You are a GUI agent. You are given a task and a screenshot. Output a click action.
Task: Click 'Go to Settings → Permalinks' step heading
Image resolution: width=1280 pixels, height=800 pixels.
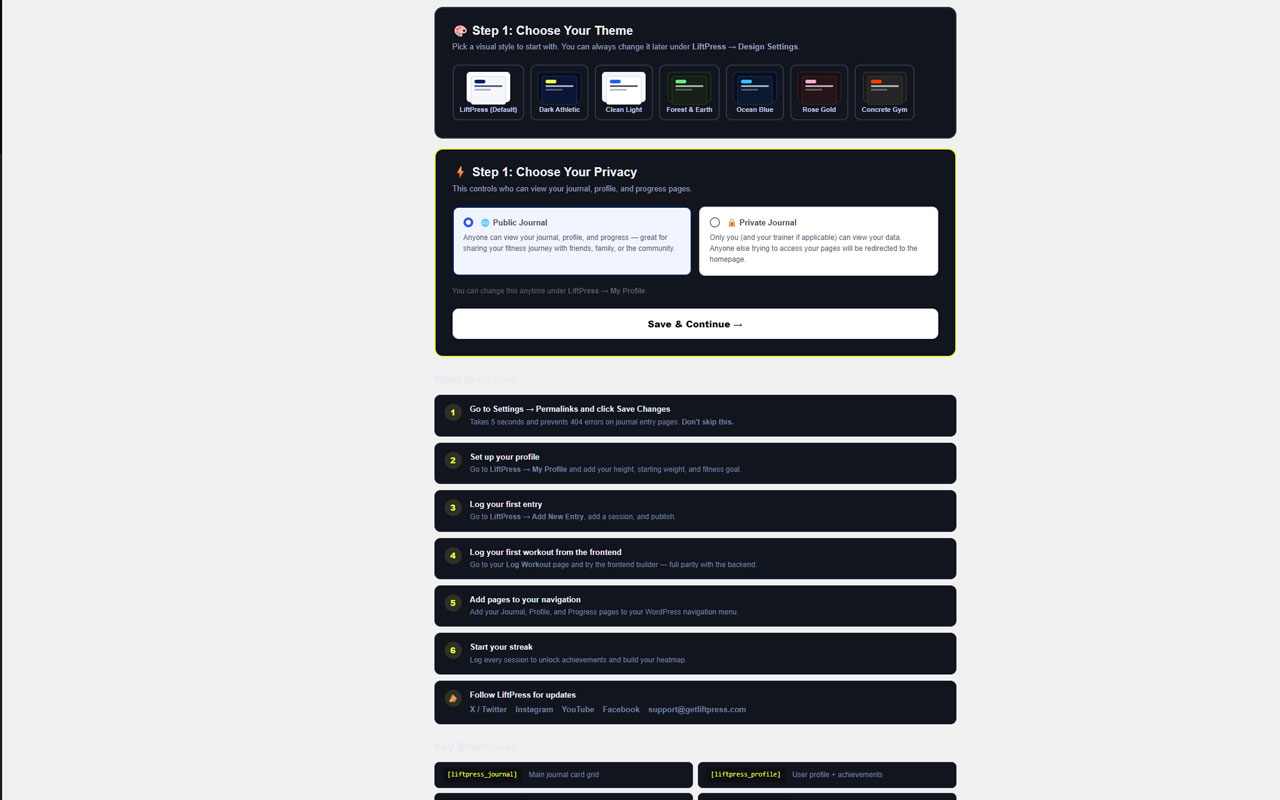tap(570, 409)
